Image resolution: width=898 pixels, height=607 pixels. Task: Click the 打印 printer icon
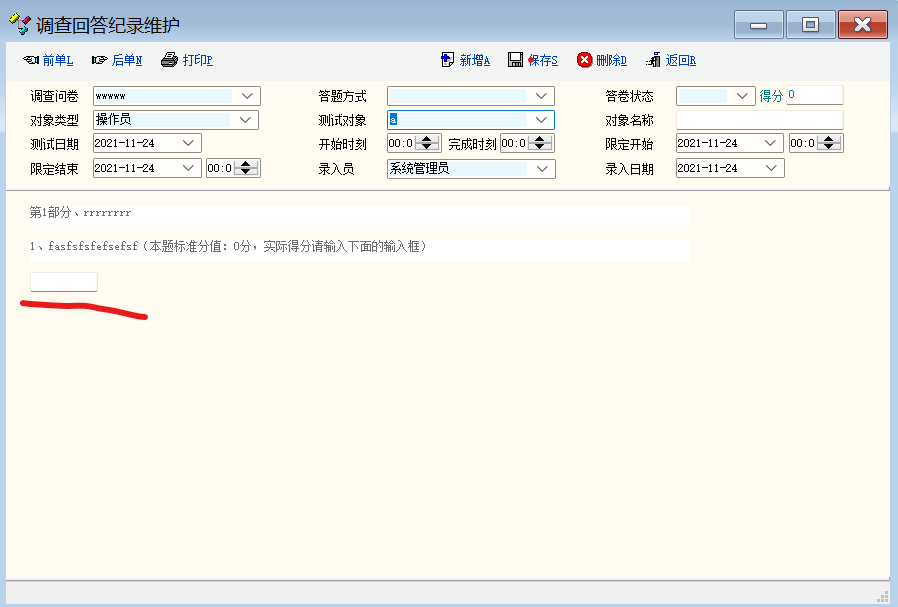[x=169, y=60]
